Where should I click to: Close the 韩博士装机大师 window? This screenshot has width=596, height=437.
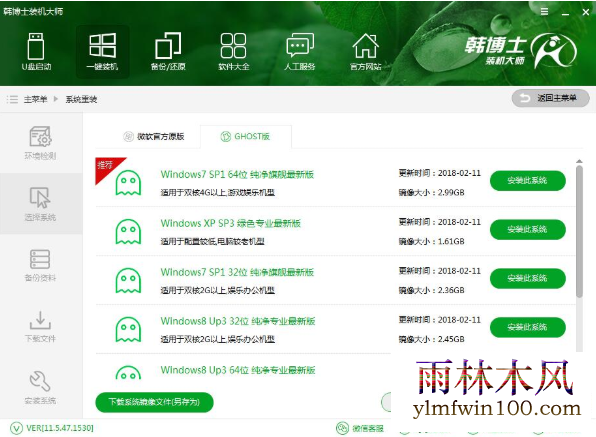585,12
